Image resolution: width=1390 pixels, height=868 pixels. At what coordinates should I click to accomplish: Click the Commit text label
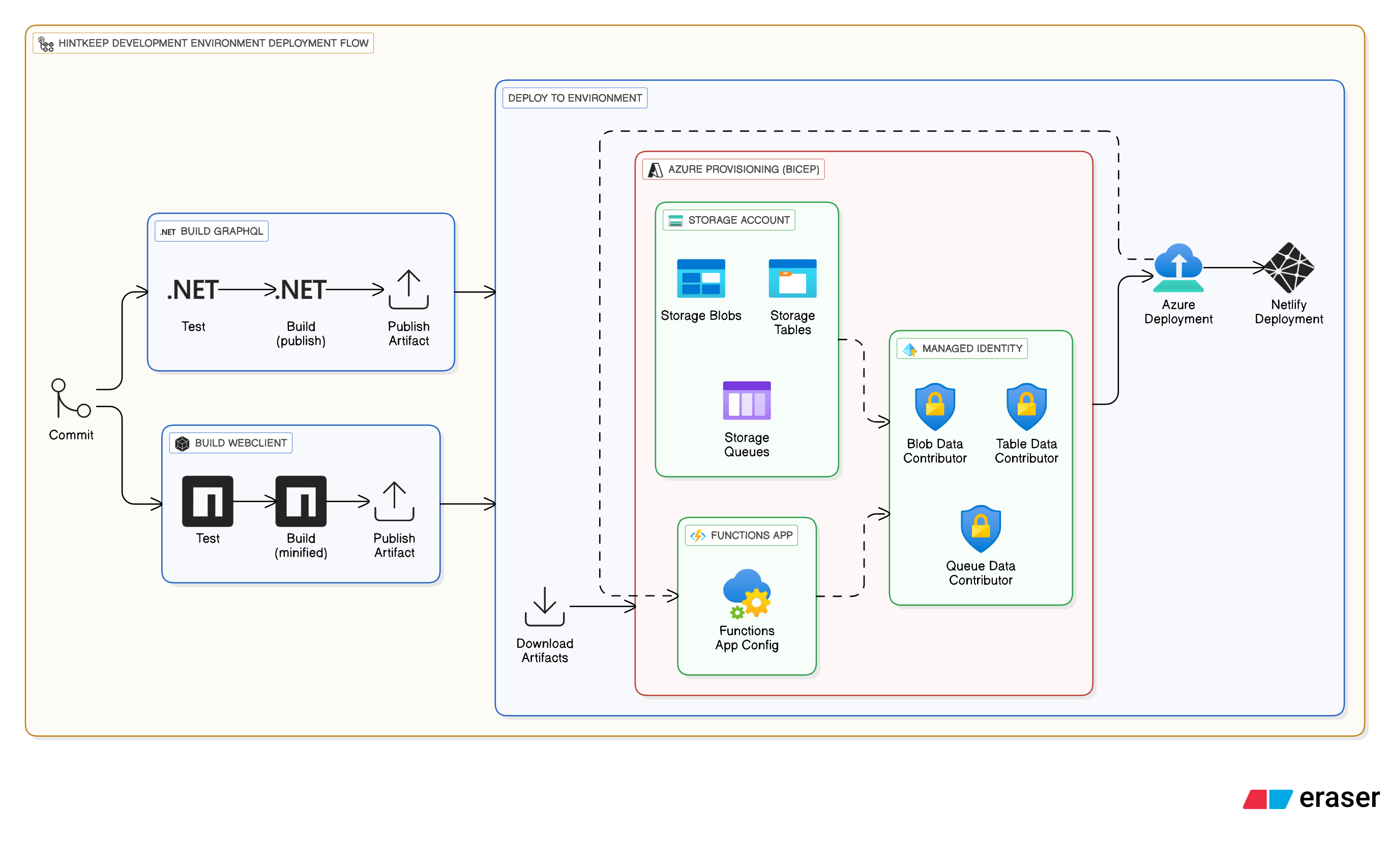click(71, 435)
